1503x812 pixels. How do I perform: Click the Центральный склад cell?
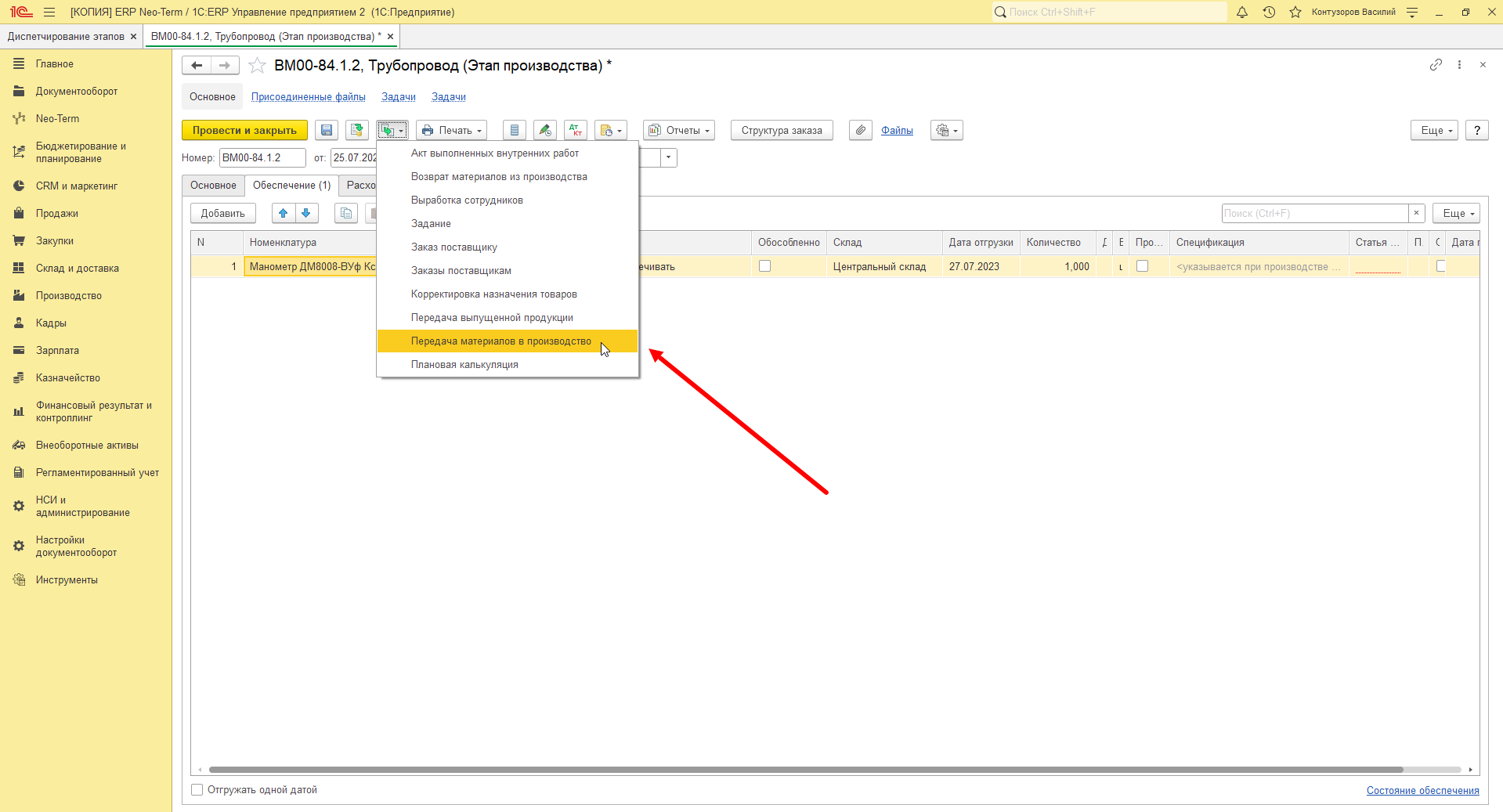click(884, 267)
